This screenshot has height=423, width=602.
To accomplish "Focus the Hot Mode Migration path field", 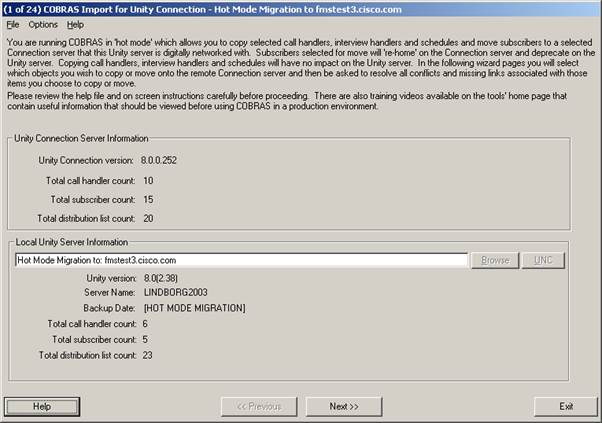I will (x=241, y=260).
